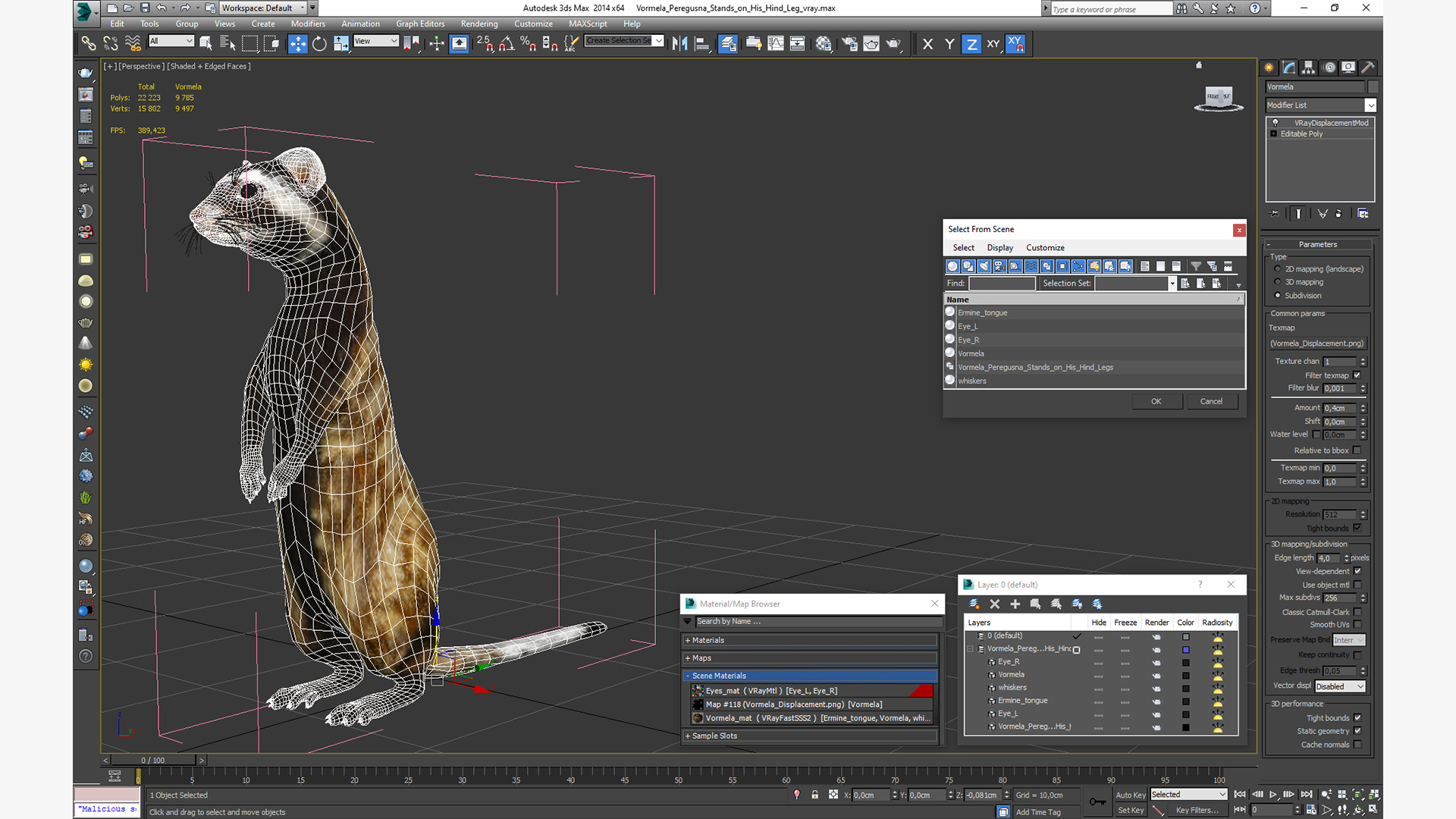
Task: Enable Classic Catmull-Clark checkbox
Action: click(1357, 612)
